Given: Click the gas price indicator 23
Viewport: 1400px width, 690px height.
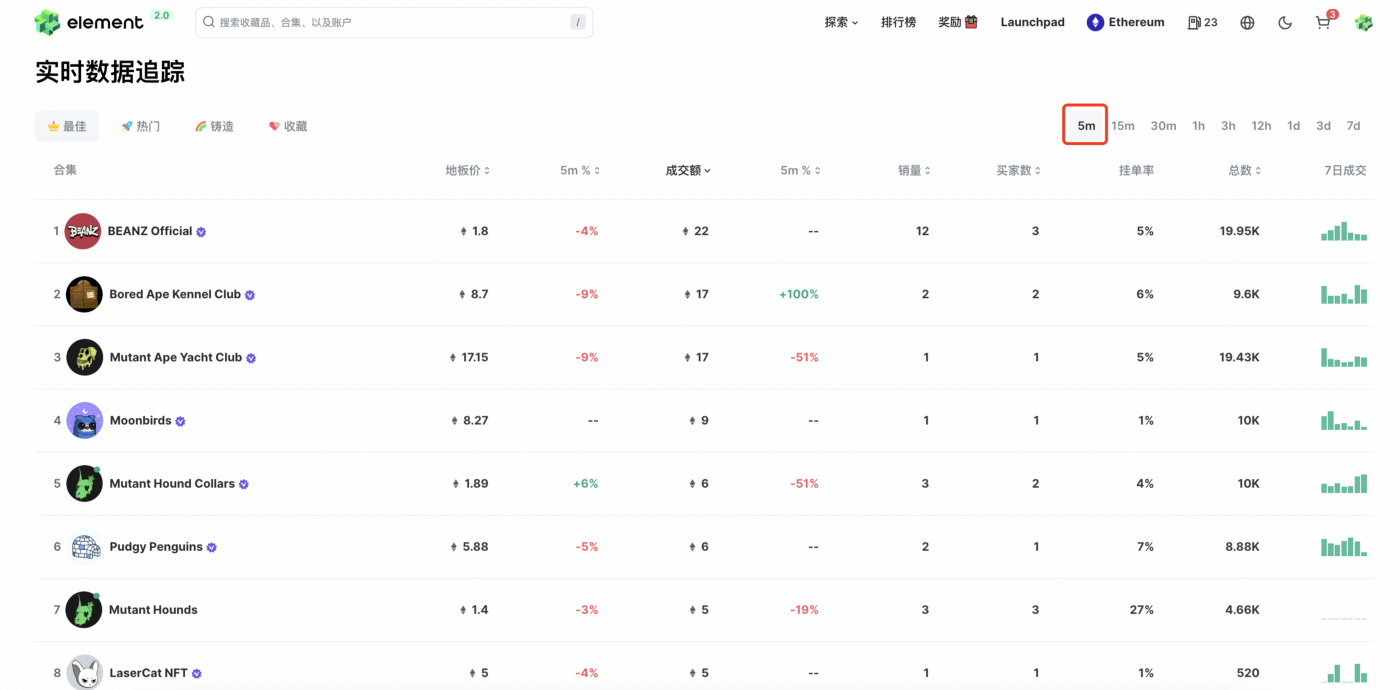Looking at the screenshot, I should pyautogui.click(x=1202, y=22).
